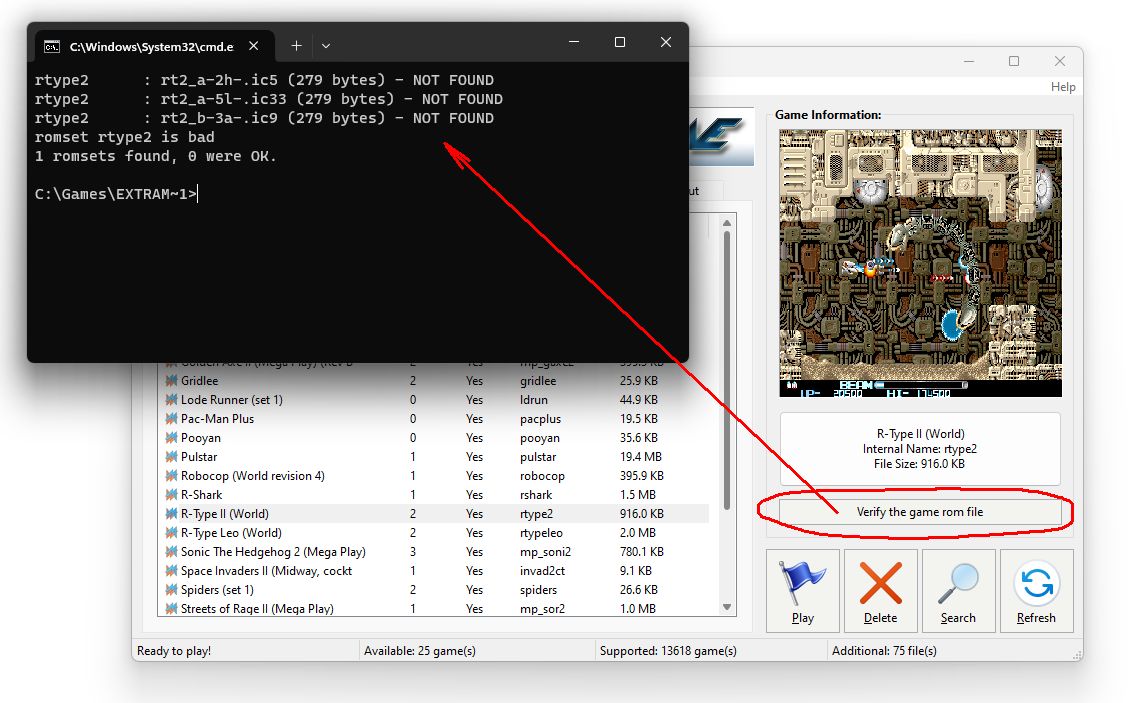Open a new terminal tab with plus
The width and height of the screenshot is (1133, 703).
click(296, 46)
